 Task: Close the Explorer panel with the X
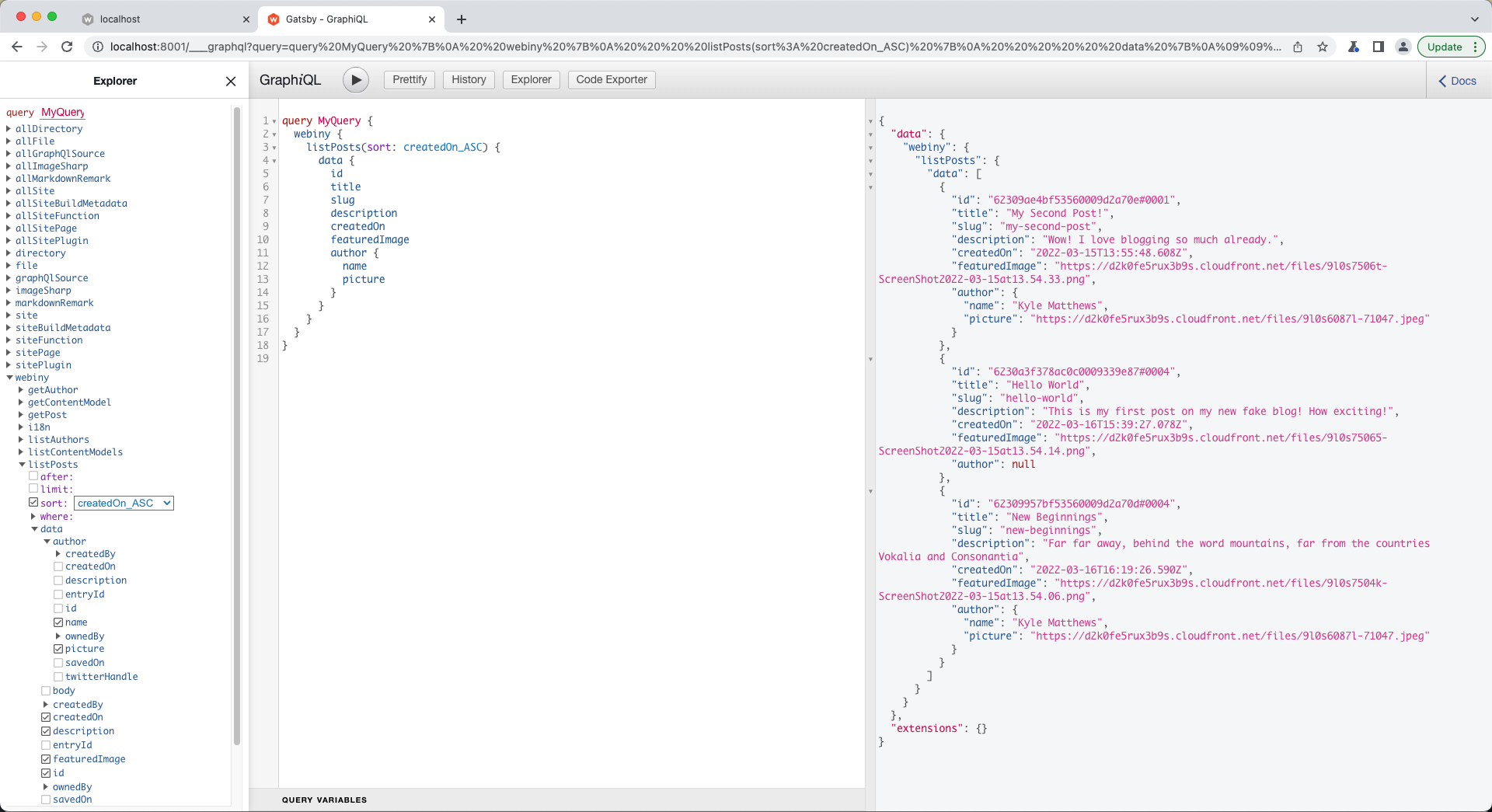(x=230, y=81)
